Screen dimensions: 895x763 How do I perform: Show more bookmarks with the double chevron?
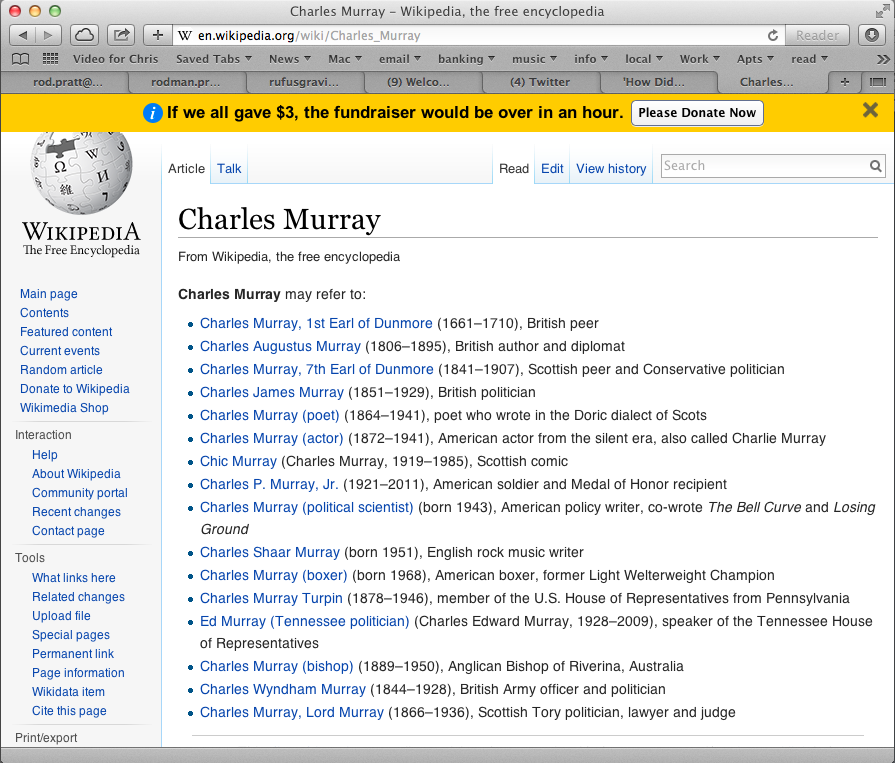click(x=882, y=59)
